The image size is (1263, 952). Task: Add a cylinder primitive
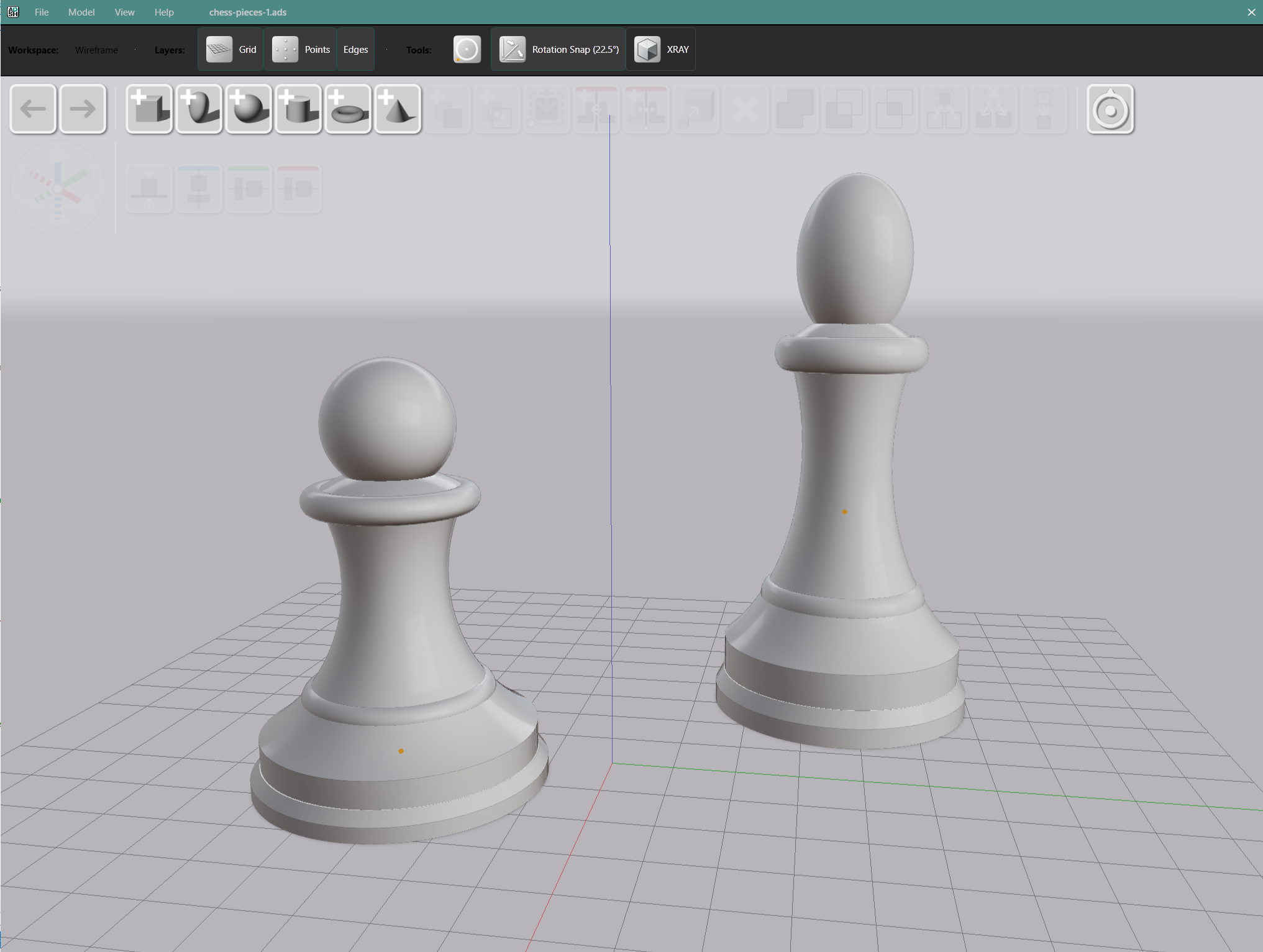(298, 109)
